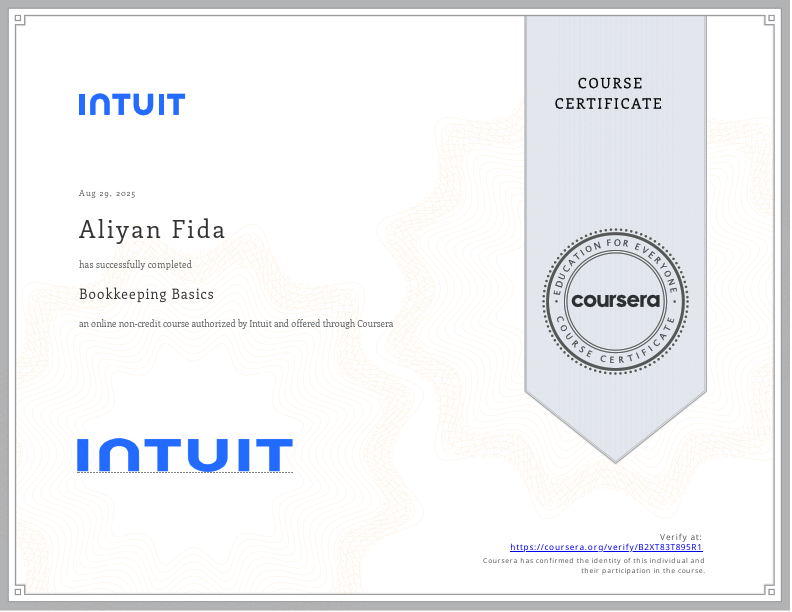The width and height of the screenshot is (792, 612).
Task: Click the 'COURSE CERTIFICATE' heading
Action: point(609,93)
